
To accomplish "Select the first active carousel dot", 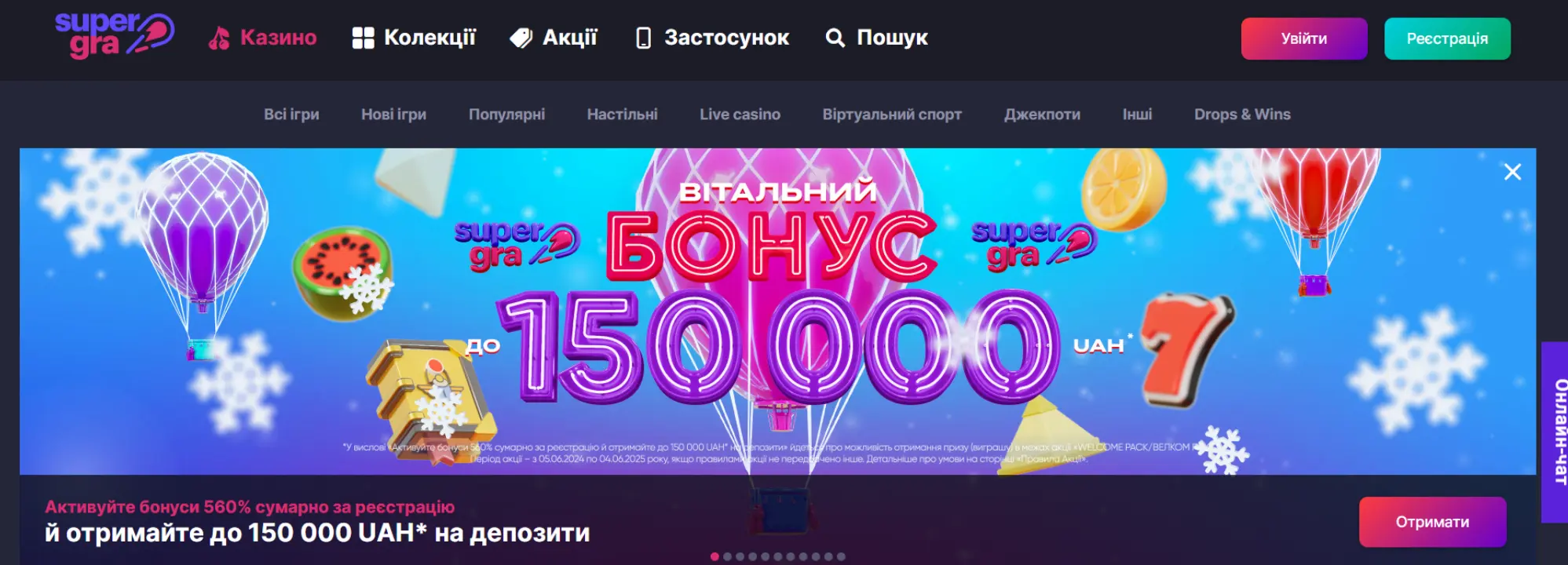I will coord(715,556).
